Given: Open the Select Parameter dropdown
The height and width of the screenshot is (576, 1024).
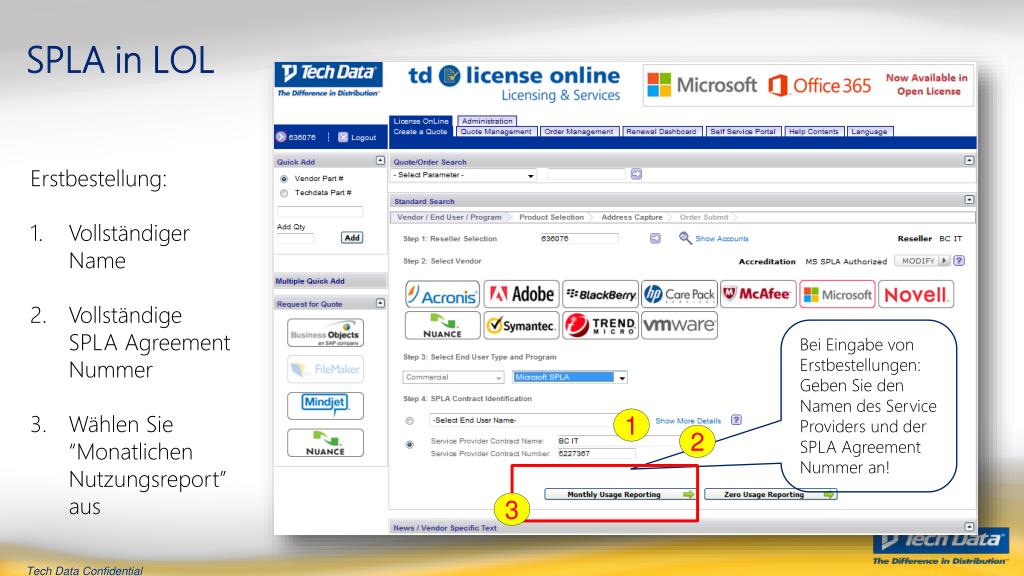Looking at the screenshot, I should (464, 175).
